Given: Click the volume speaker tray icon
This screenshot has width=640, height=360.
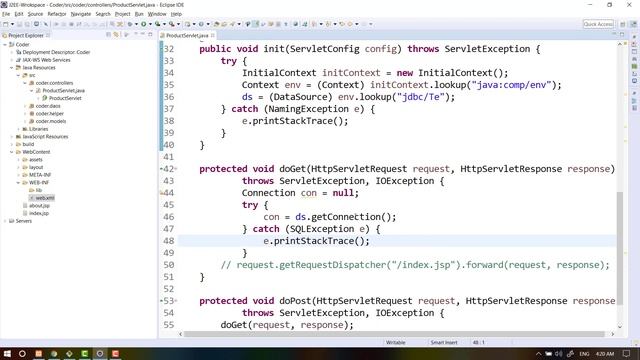Looking at the screenshot, I should 559,353.
